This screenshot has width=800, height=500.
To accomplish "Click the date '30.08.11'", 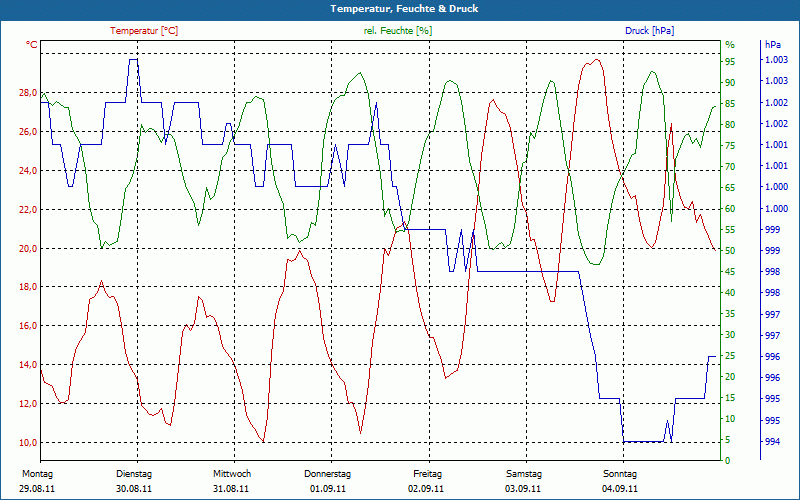I will tap(134, 489).
